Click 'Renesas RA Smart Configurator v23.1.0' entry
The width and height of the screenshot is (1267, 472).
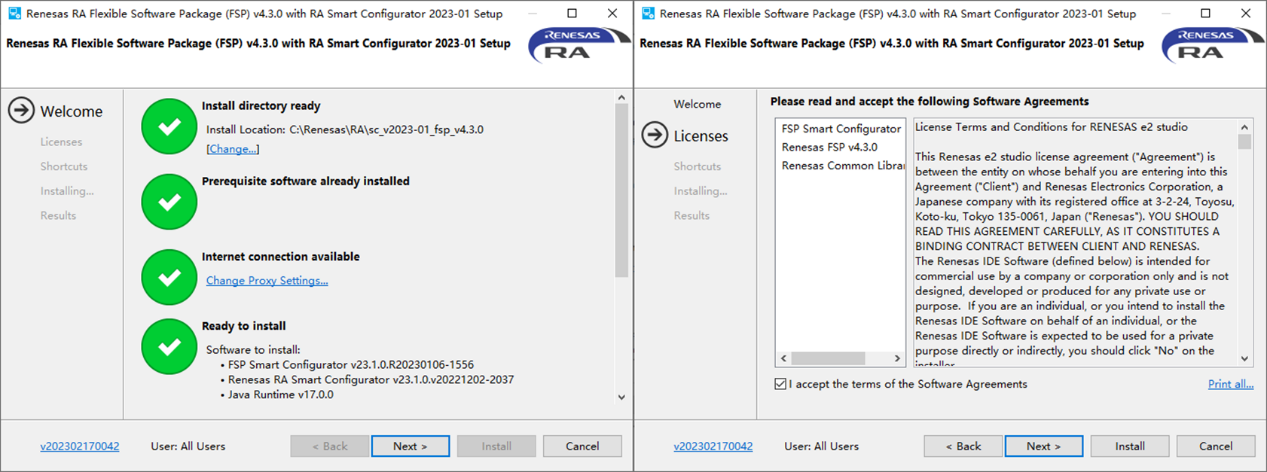coord(371,380)
